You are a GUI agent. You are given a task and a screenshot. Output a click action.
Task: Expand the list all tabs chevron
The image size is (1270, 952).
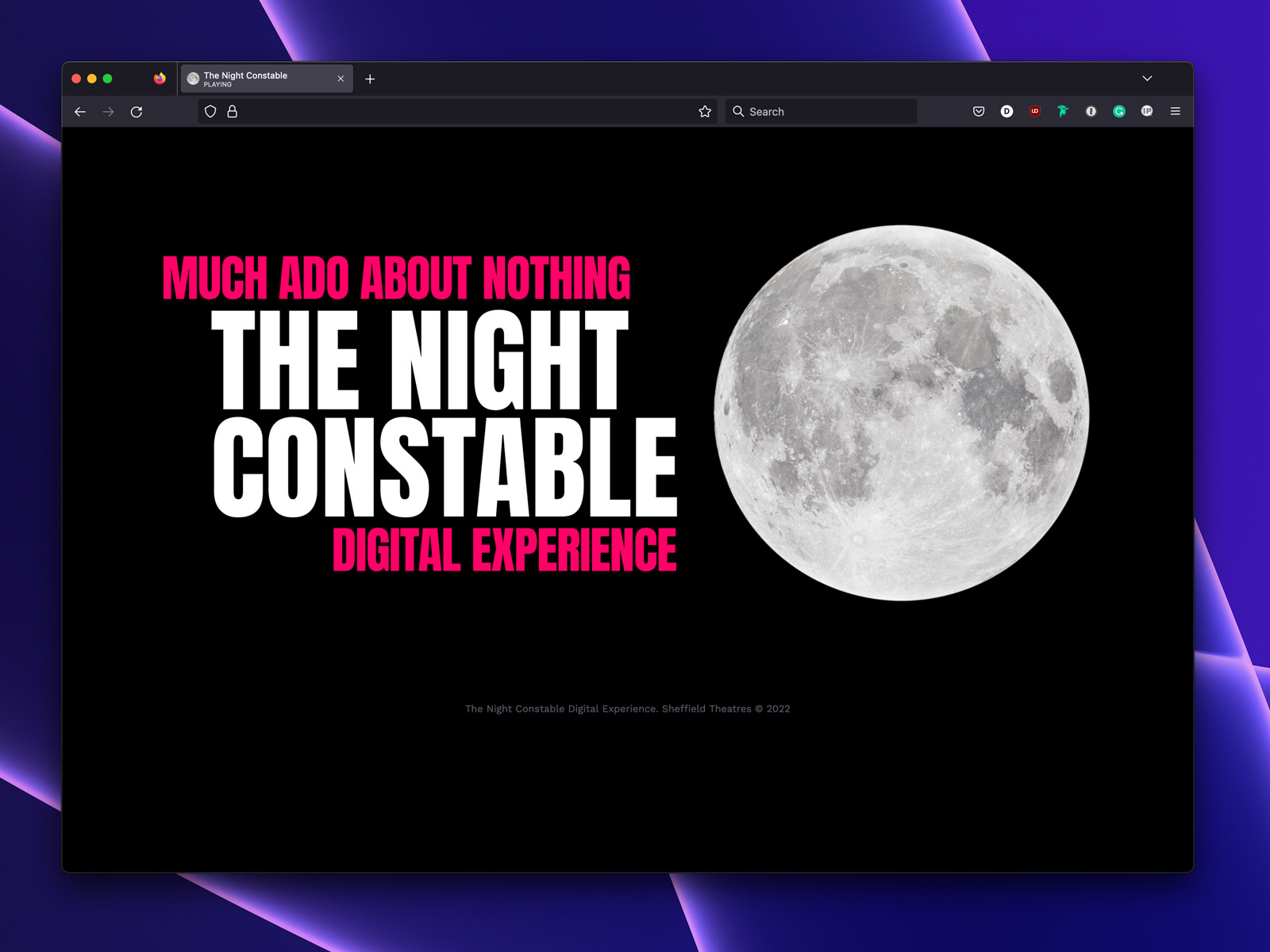point(1147,79)
